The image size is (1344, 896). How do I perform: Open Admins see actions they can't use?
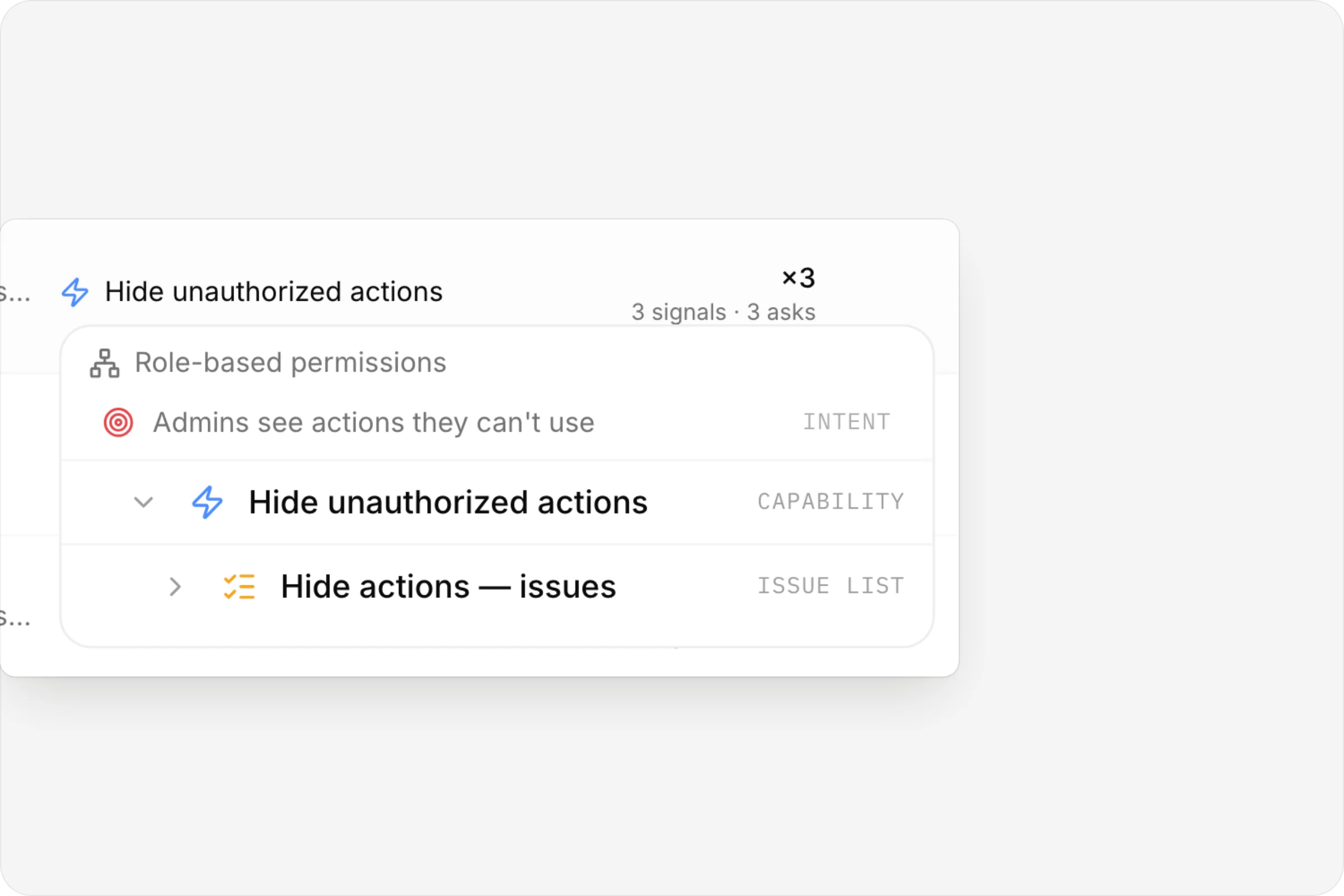[x=374, y=423]
